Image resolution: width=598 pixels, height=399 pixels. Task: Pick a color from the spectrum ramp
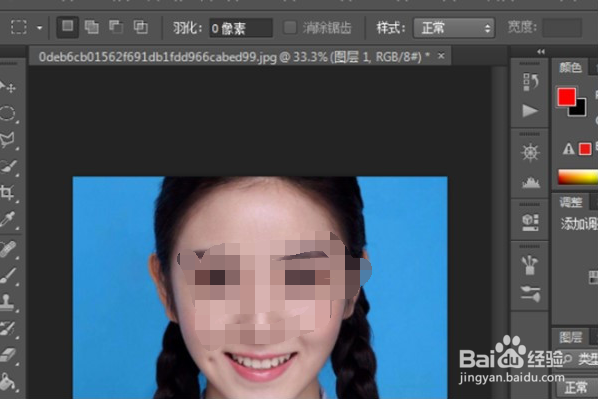coord(578,177)
